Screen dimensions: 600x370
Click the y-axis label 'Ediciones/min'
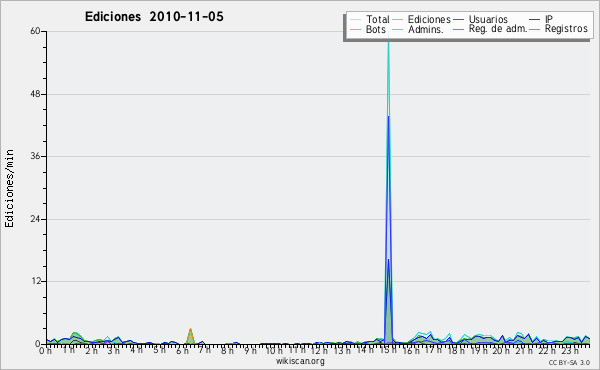pyautogui.click(x=9, y=188)
